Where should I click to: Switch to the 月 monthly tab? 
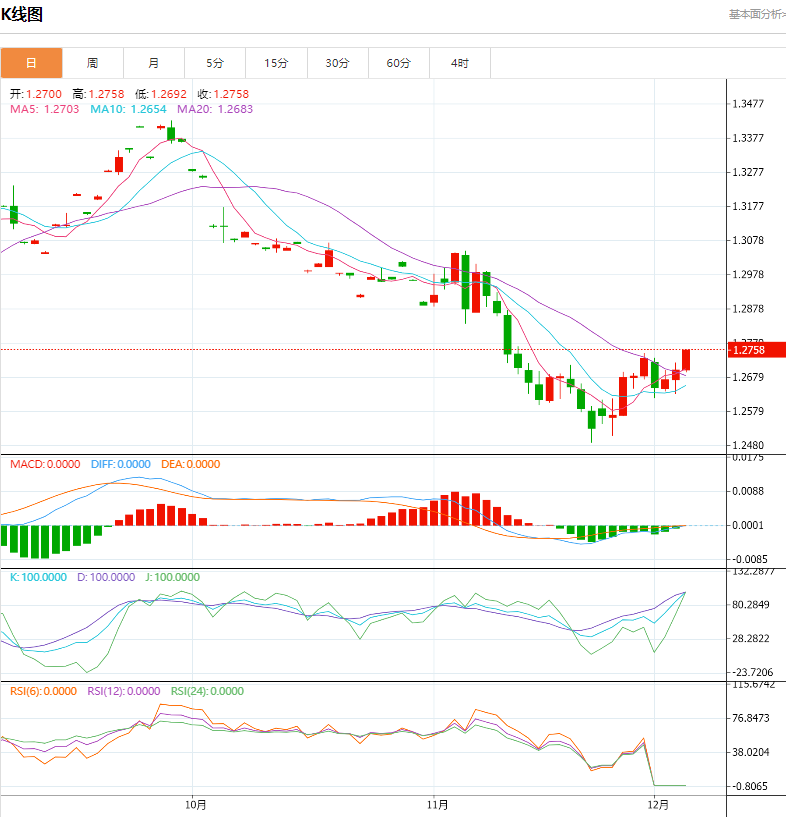click(154, 63)
